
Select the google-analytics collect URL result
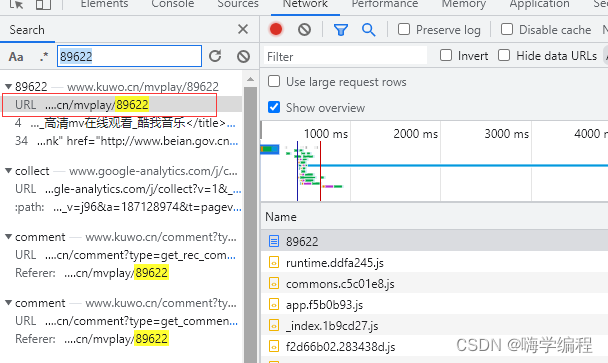click(x=122, y=189)
